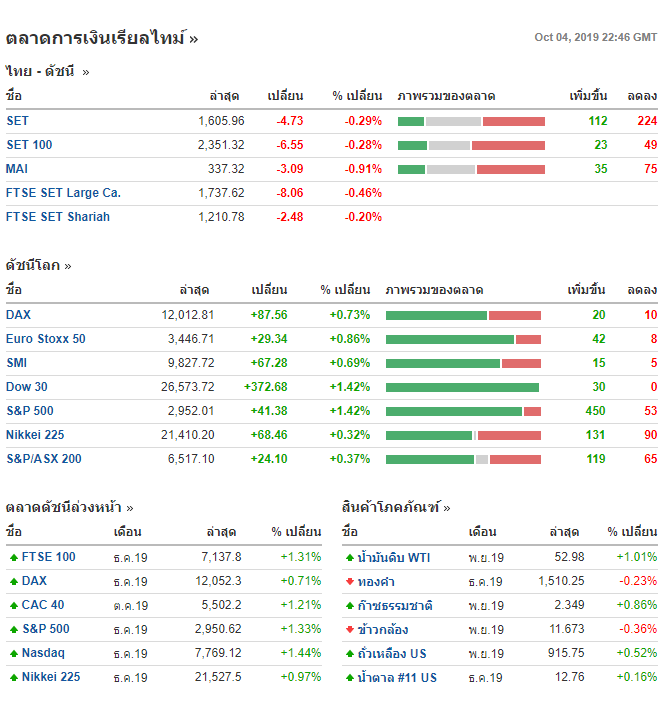The width and height of the screenshot is (664, 708).
Task: Click S&P/ASX 200 last value 6,517.10
Action: (x=191, y=459)
